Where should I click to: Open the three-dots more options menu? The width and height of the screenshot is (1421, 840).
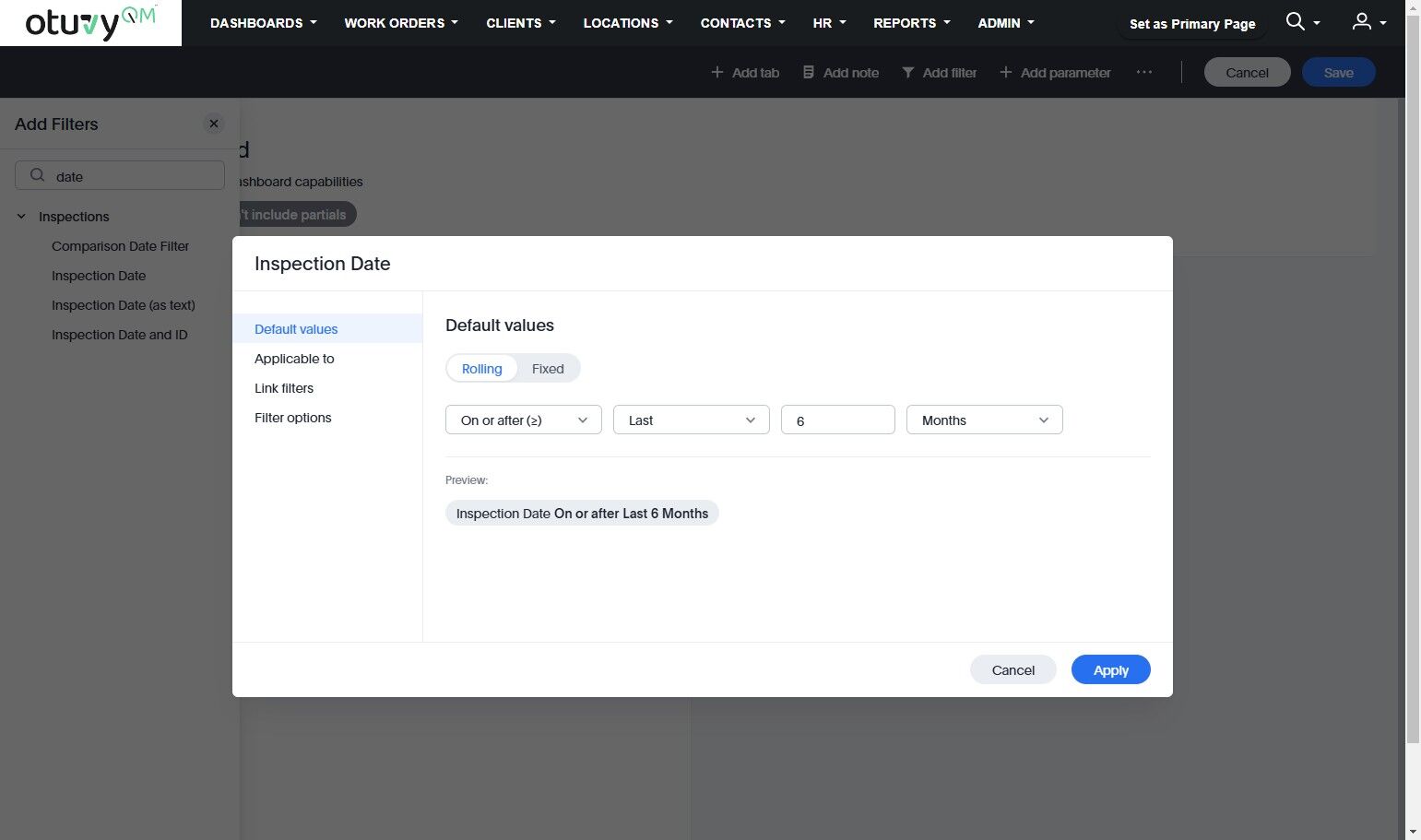click(x=1144, y=72)
